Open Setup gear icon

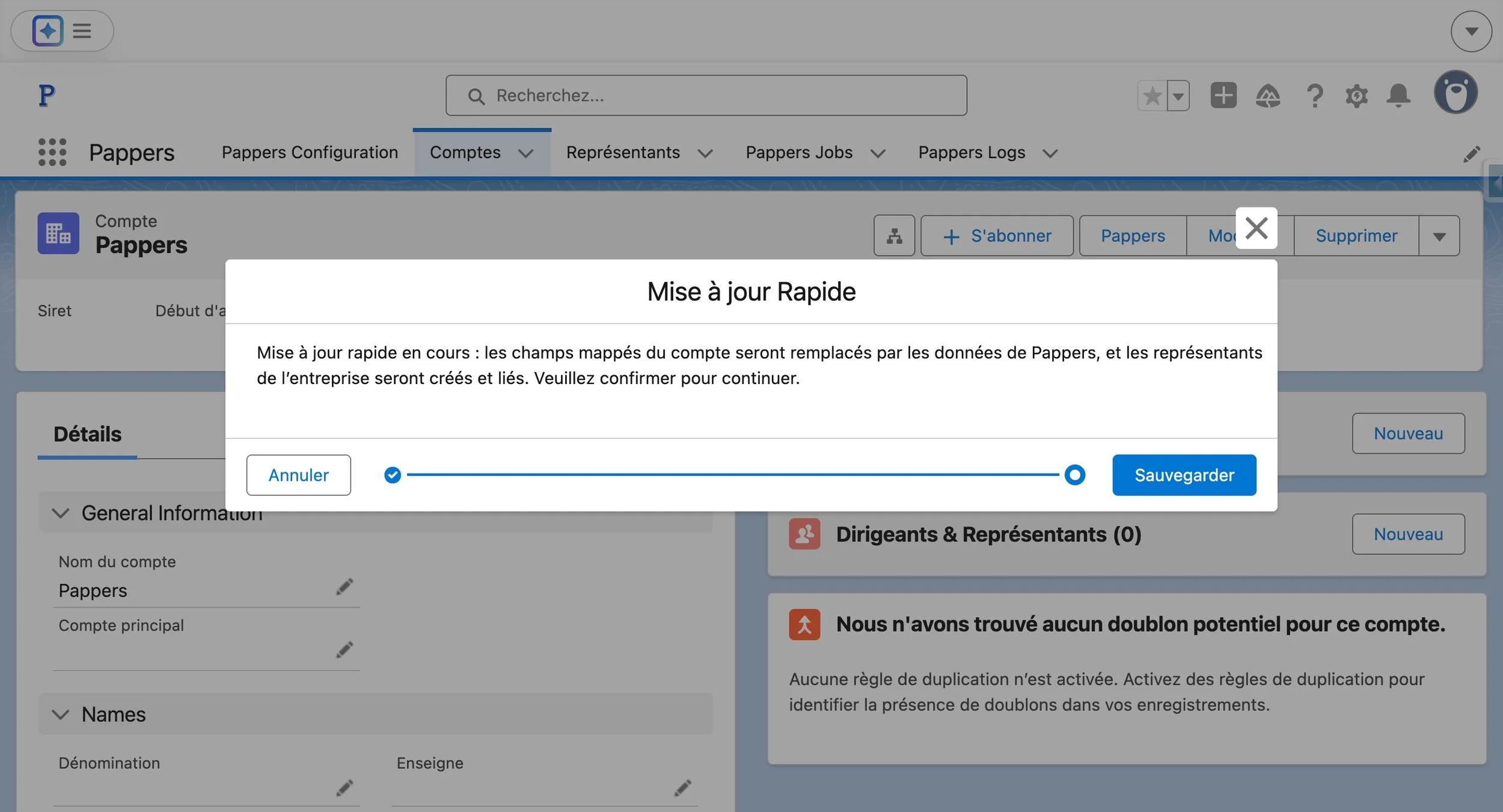click(1356, 96)
